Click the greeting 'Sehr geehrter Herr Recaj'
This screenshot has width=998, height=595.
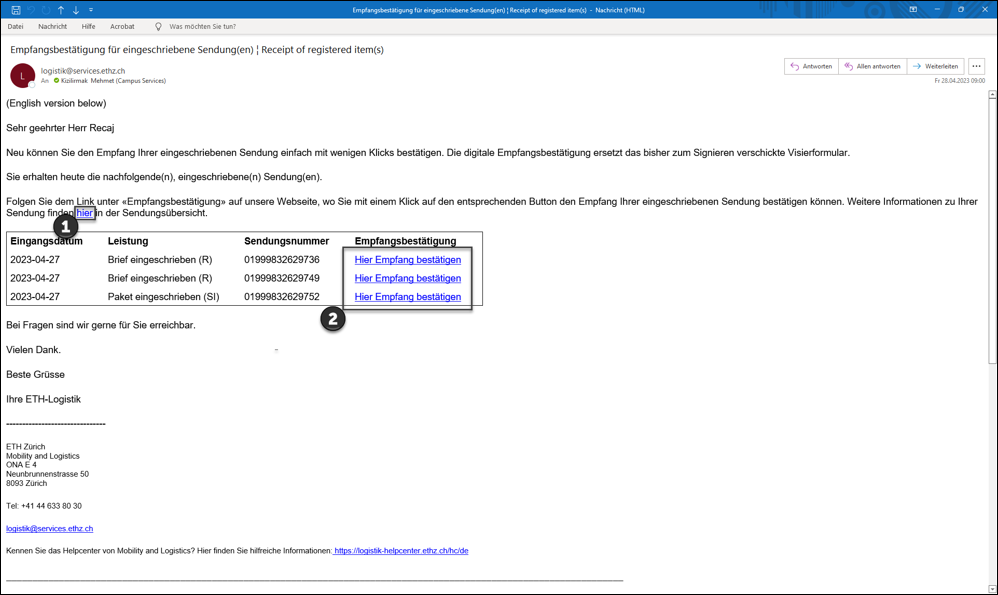point(60,128)
